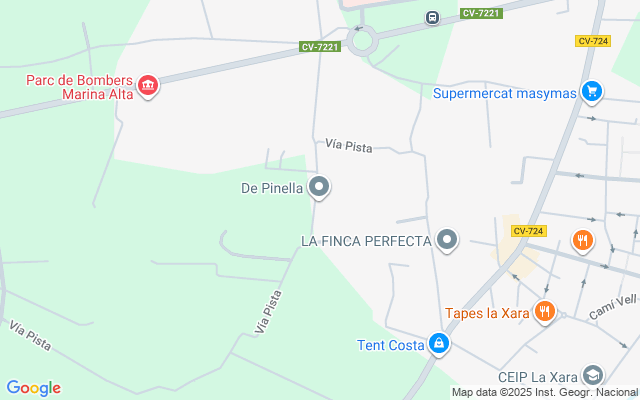Click the Tent Costa shopping bag pin
The image size is (640, 400).
click(439, 344)
